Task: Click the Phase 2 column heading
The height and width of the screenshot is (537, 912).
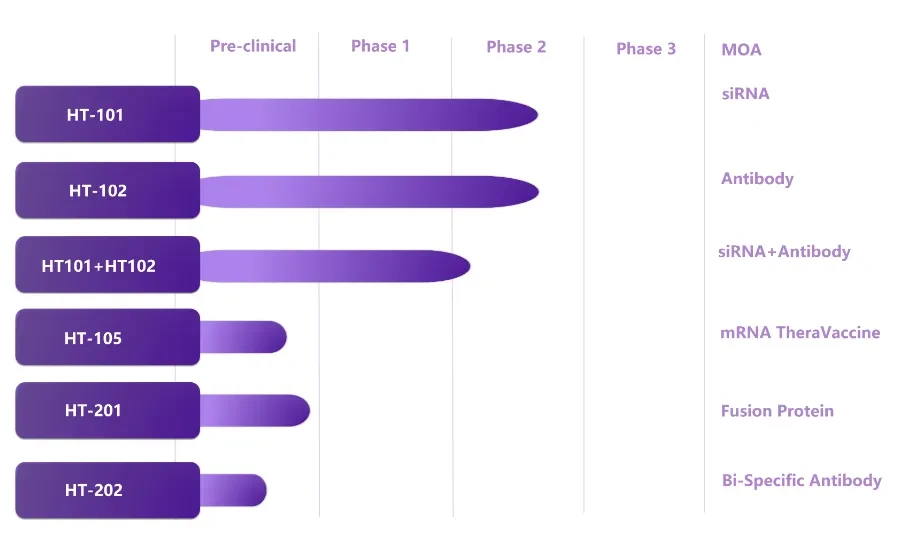Action: coord(516,47)
